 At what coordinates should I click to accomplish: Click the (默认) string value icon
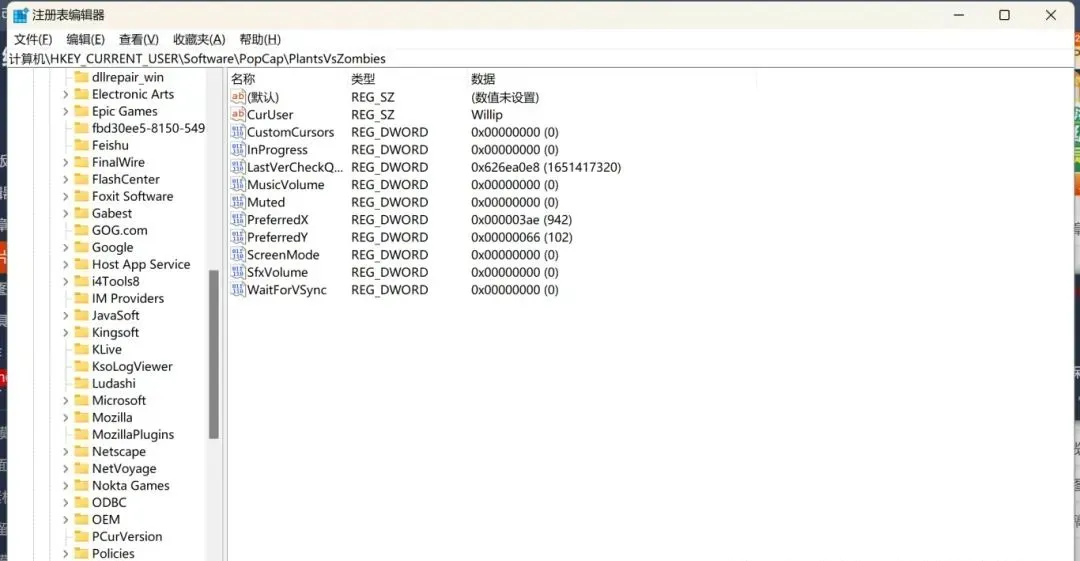click(238, 97)
